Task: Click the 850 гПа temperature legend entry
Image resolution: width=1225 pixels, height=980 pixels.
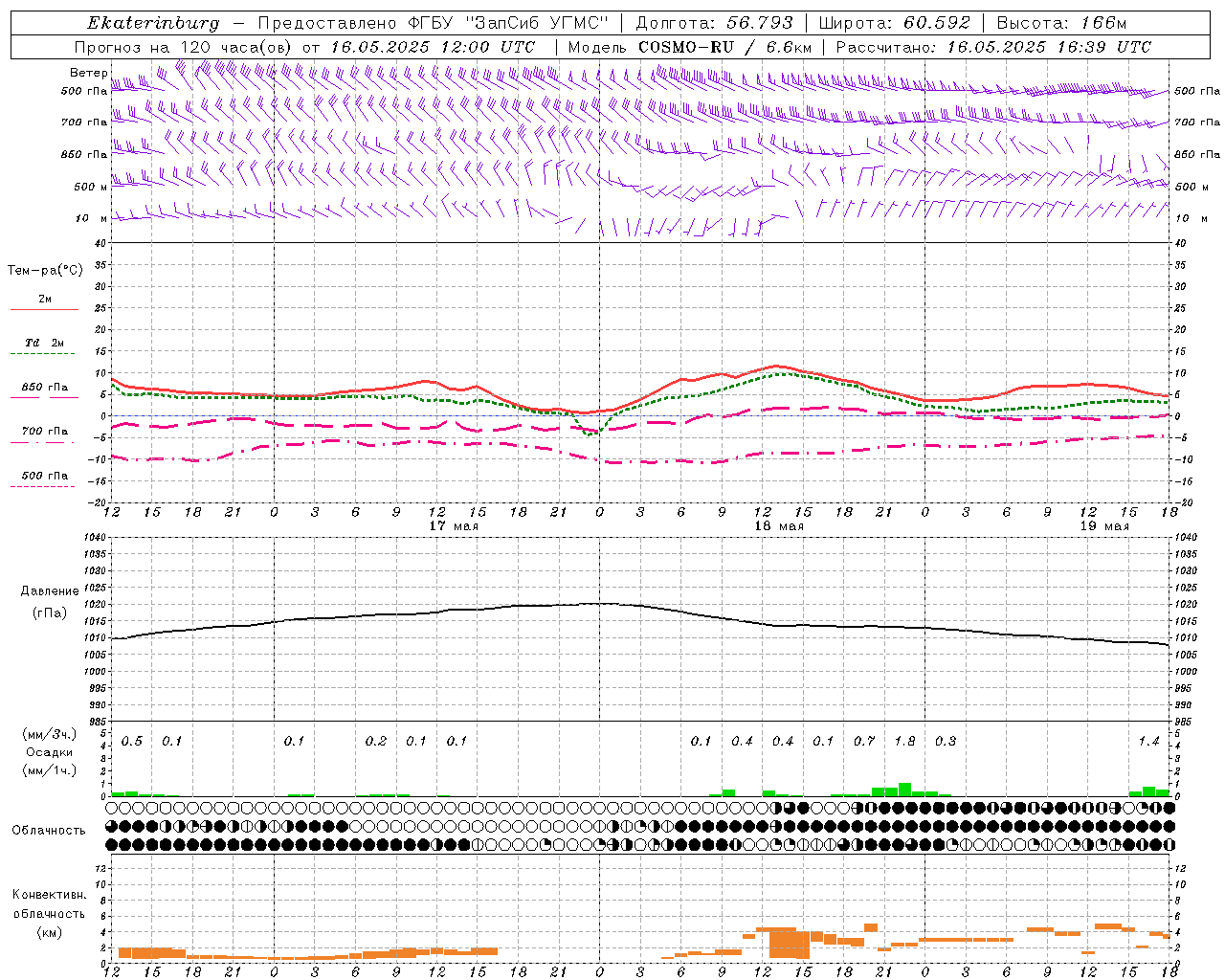Action: coord(44,388)
